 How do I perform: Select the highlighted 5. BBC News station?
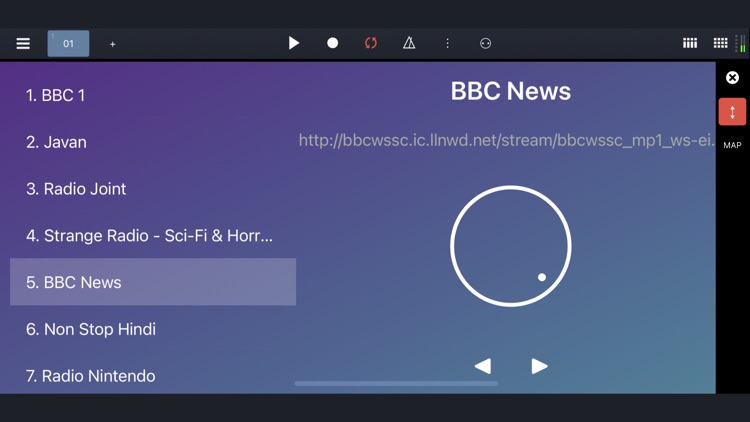click(153, 282)
